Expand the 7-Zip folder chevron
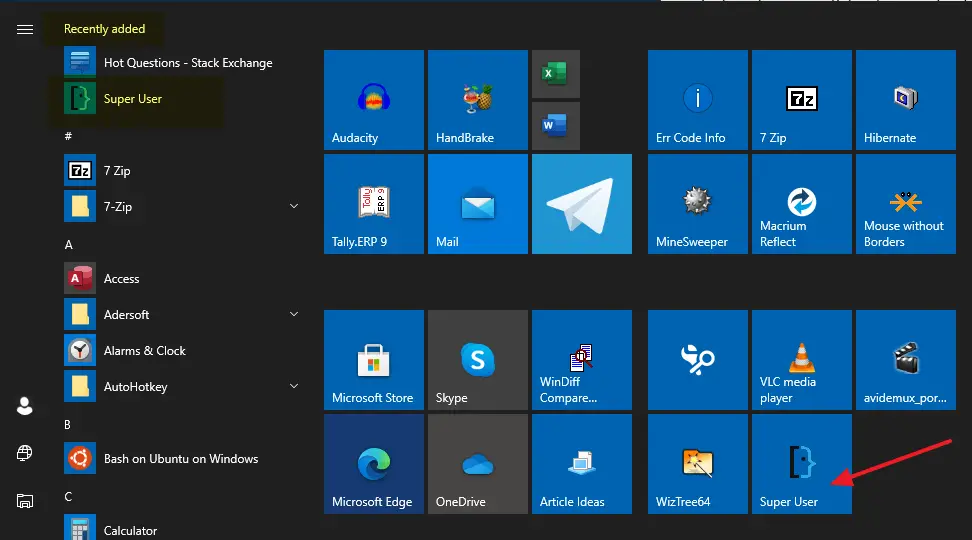Screen dimensions: 972x540 tap(294, 206)
